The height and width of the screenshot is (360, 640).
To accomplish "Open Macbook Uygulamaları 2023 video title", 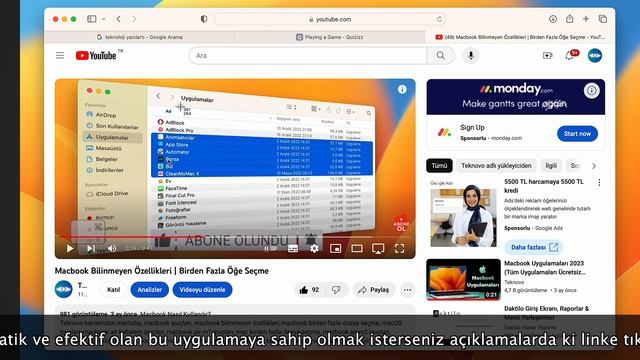I will pos(544,268).
